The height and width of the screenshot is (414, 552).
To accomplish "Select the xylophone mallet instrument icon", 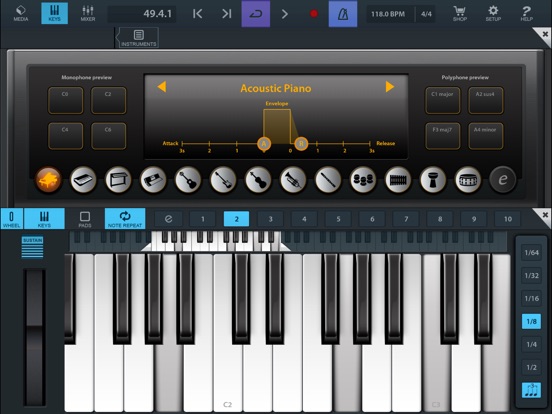I will [x=398, y=180].
